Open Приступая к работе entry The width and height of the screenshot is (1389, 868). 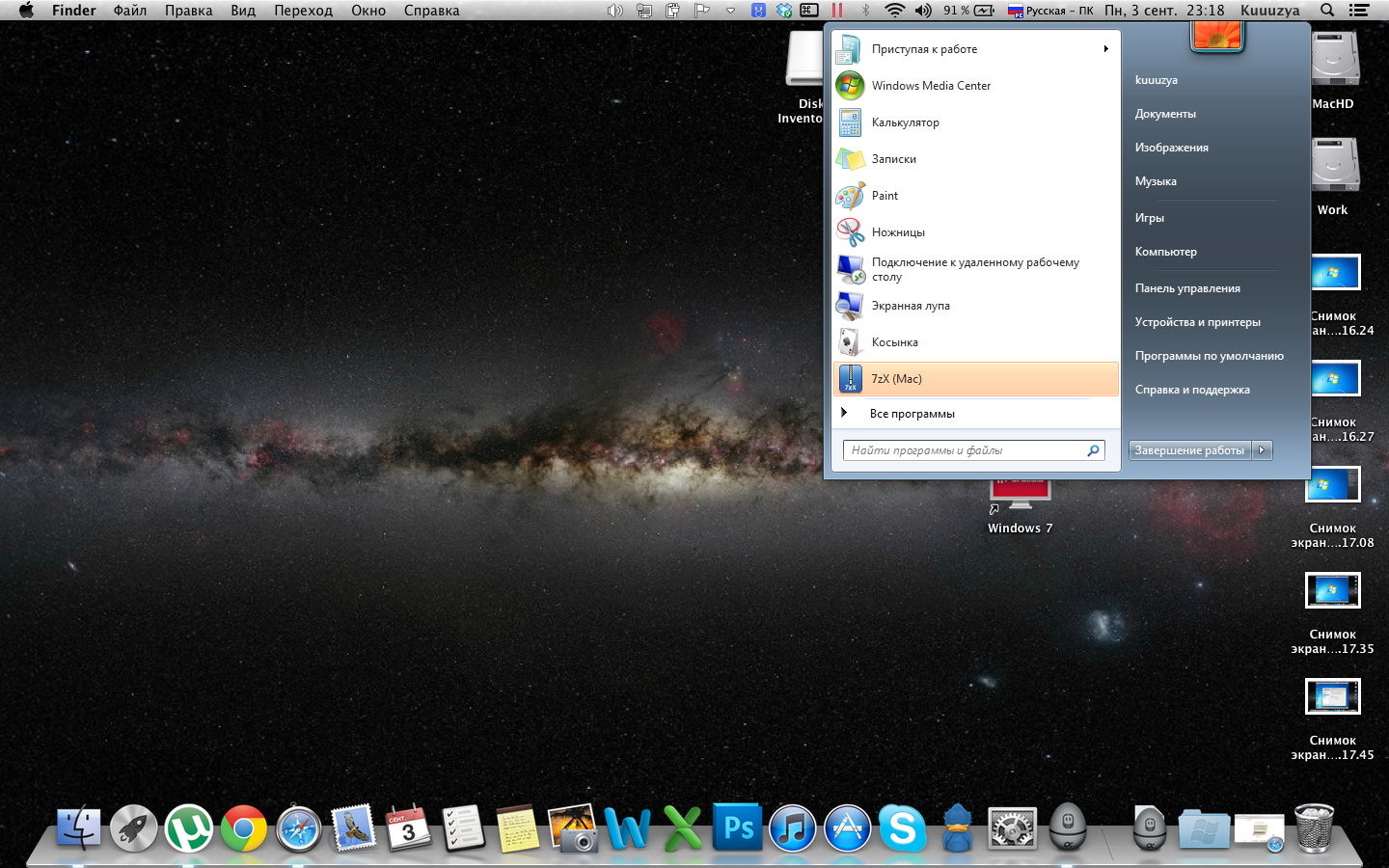tap(975, 49)
